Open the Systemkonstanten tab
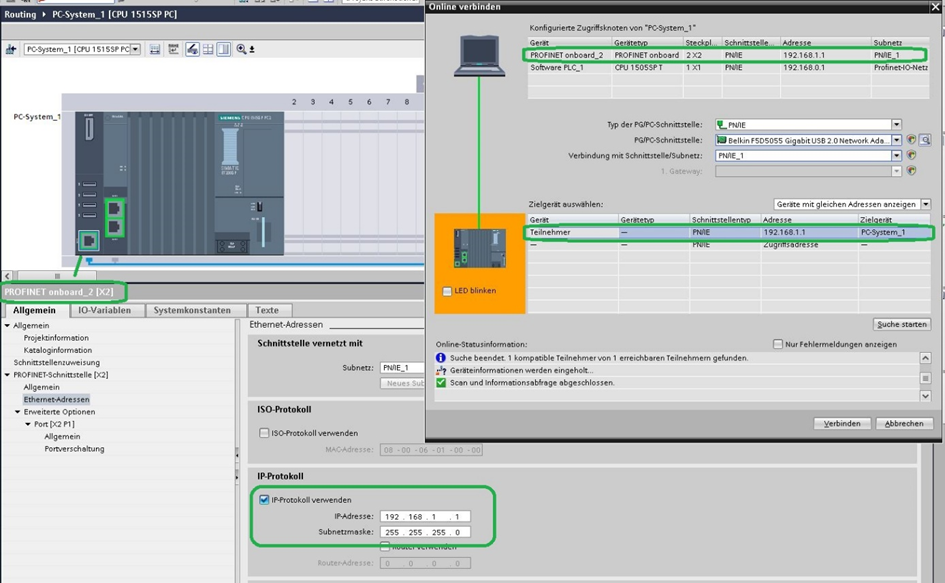The width and height of the screenshot is (945, 583). [192, 311]
